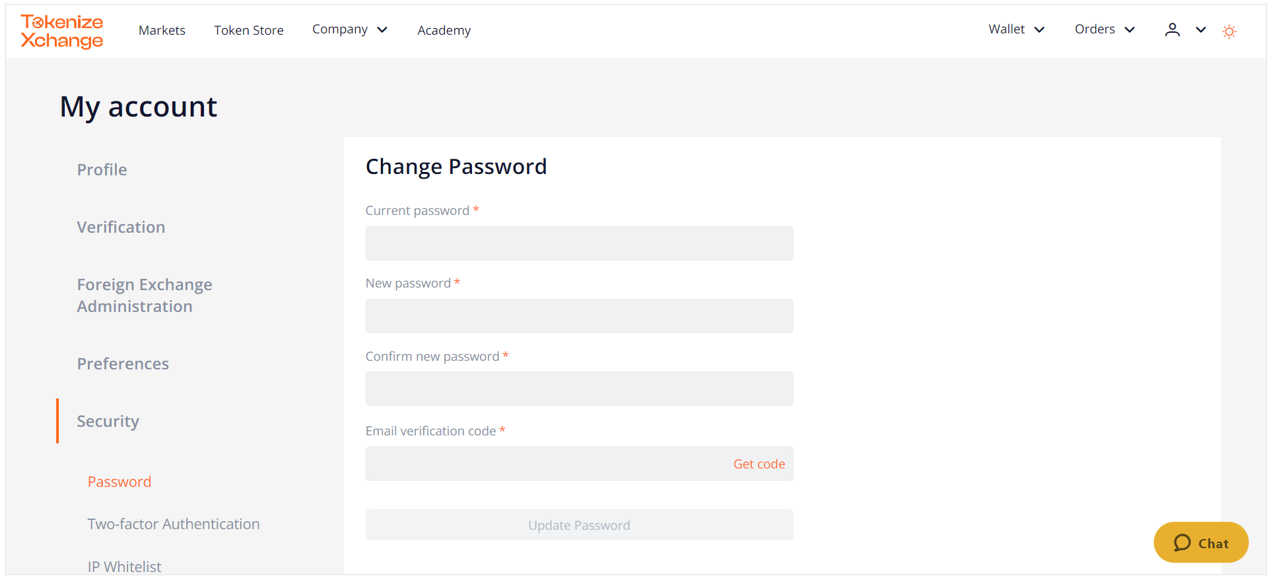Switch to the Preferences section
The height and width of the screenshot is (579, 1271).
click(123, 364)
